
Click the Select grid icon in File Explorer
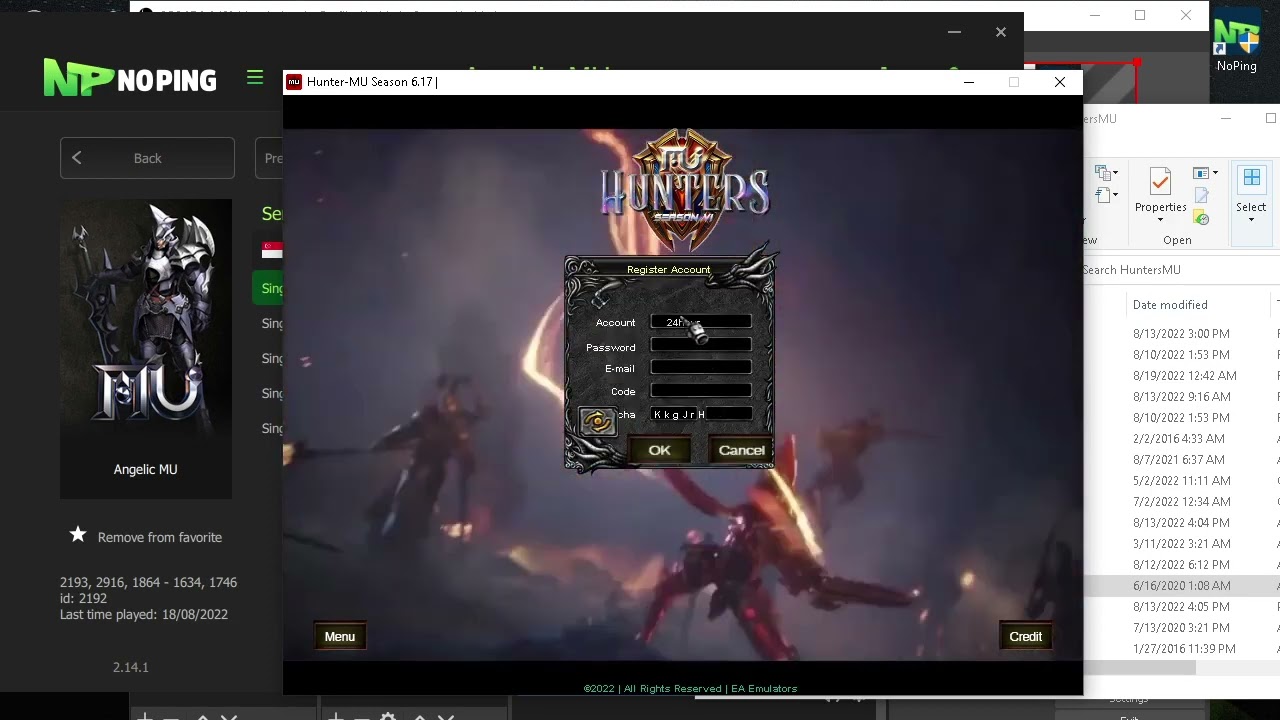(x=1251, y=178)
